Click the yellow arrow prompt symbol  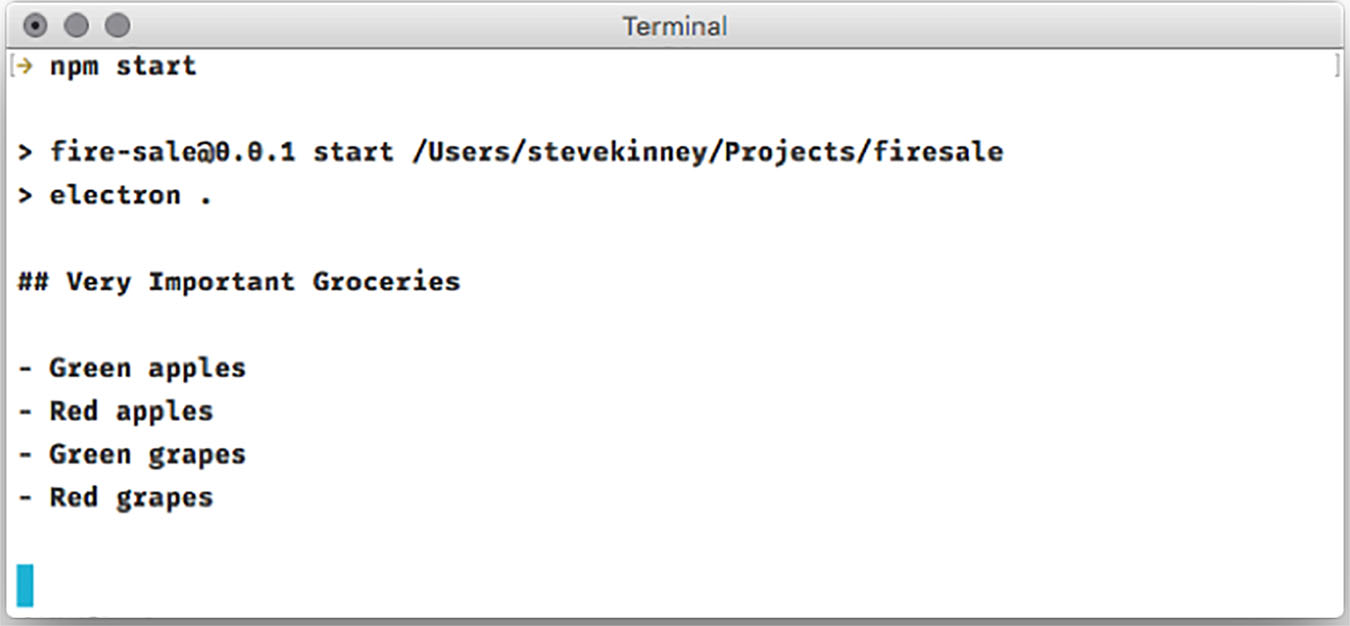[26, 66]
